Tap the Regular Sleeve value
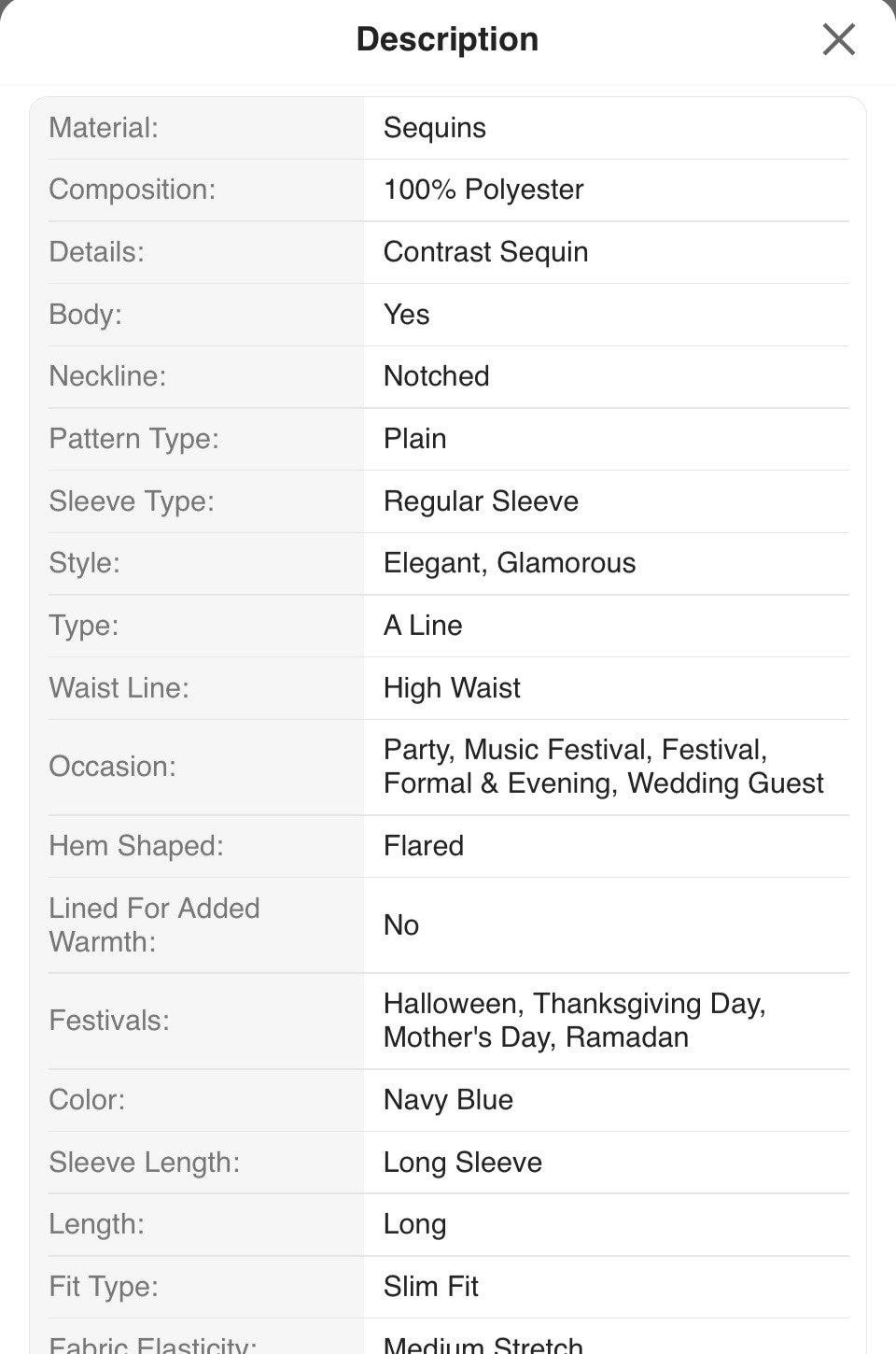 click(481, 501)
